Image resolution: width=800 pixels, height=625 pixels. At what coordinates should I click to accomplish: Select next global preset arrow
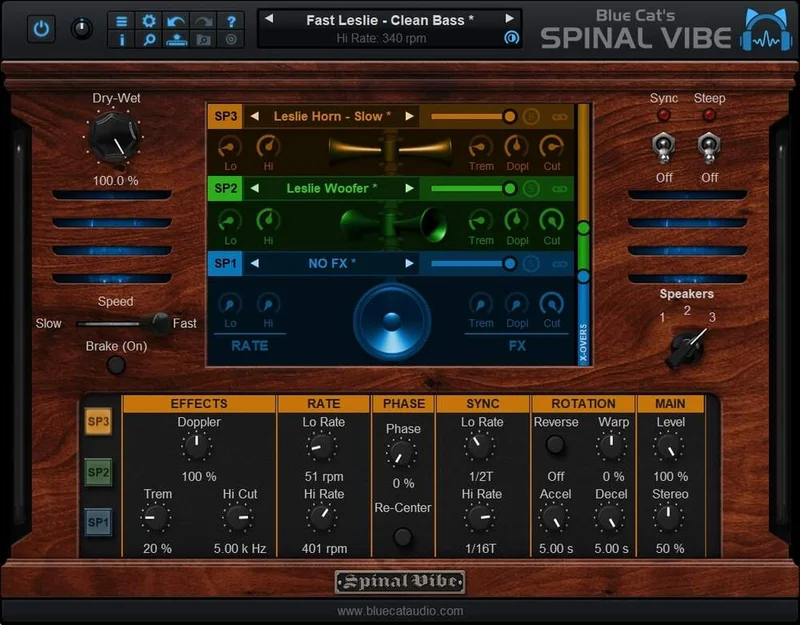pyautogui.click(x=509, y=19)
